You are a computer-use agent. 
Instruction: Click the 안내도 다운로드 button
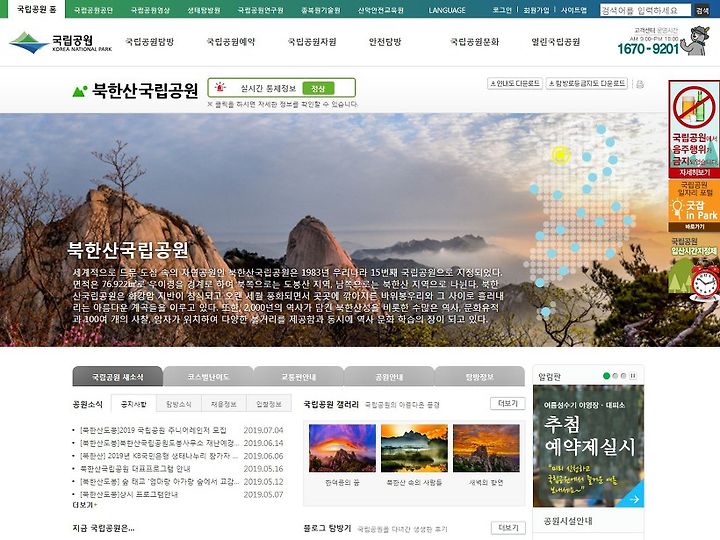click(x=515, y=84)
